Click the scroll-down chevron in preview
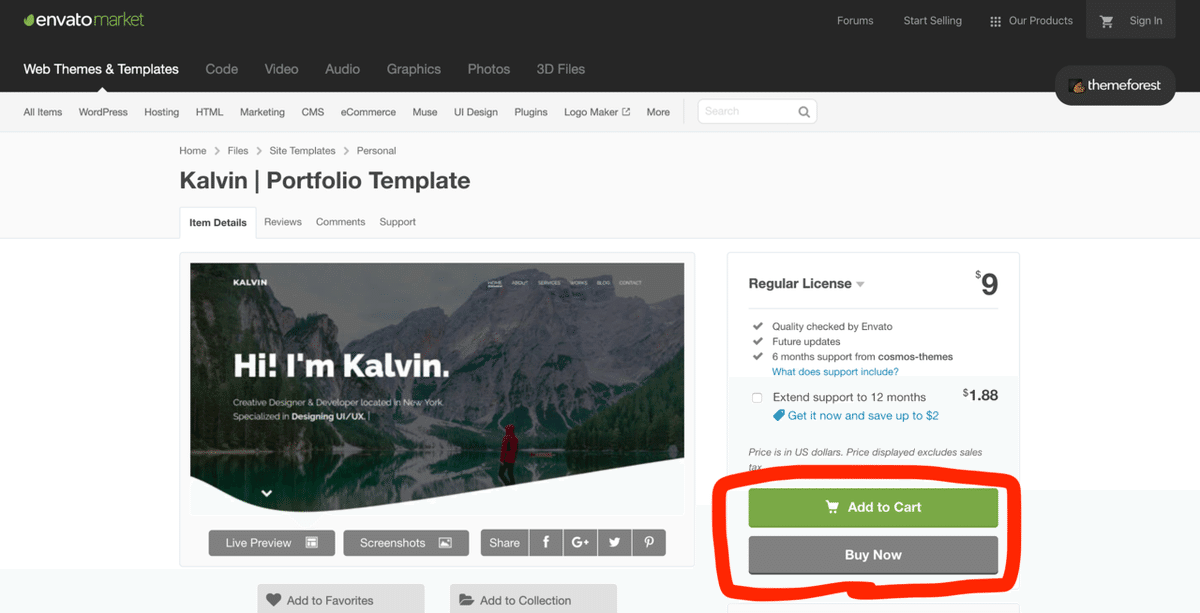This screenshot has width=1200, height=613. pyautogui.click(x=267, y=493)
